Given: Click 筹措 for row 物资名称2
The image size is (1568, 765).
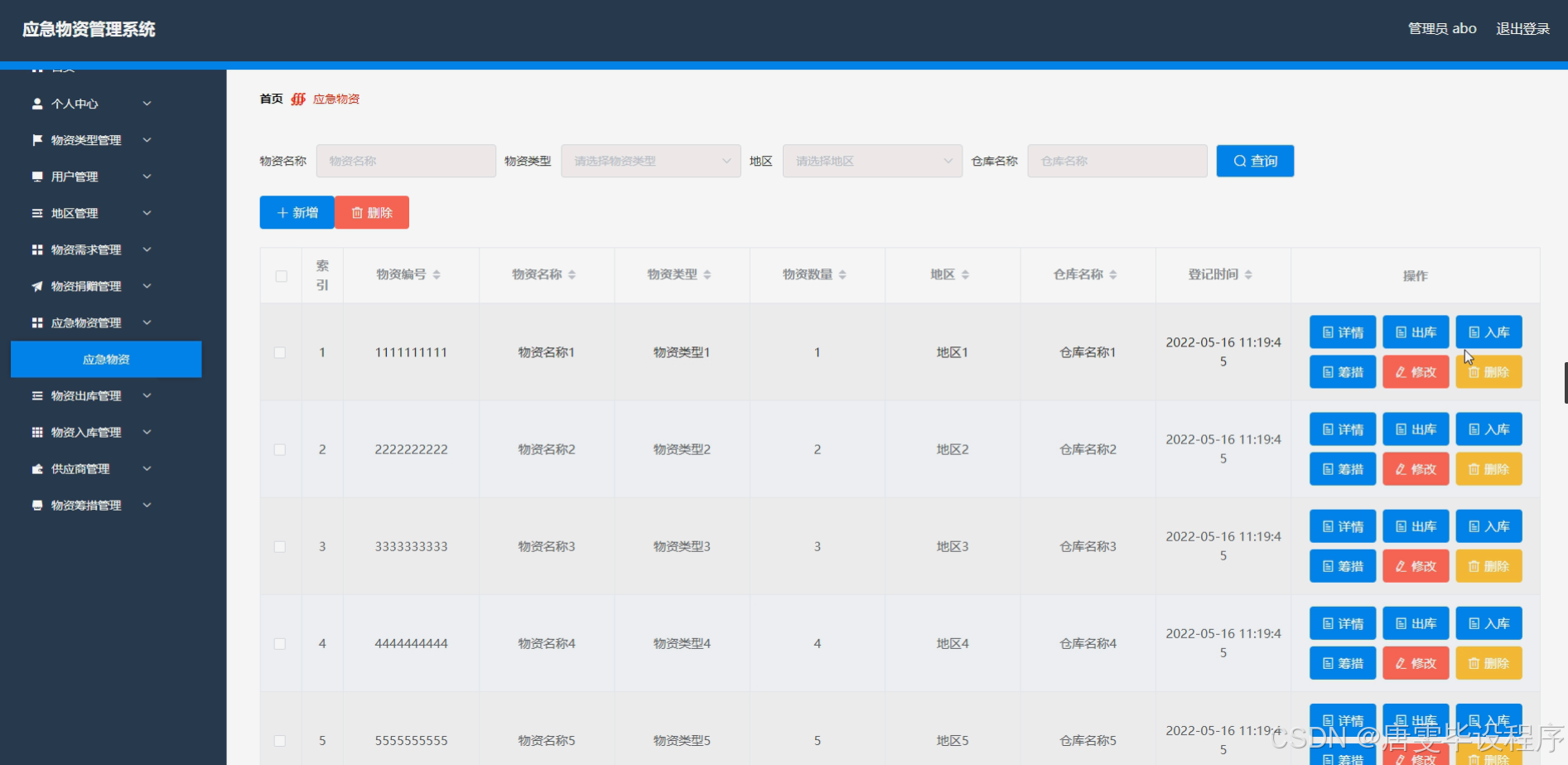Looking at the screenshot, I should point(1343,469).
